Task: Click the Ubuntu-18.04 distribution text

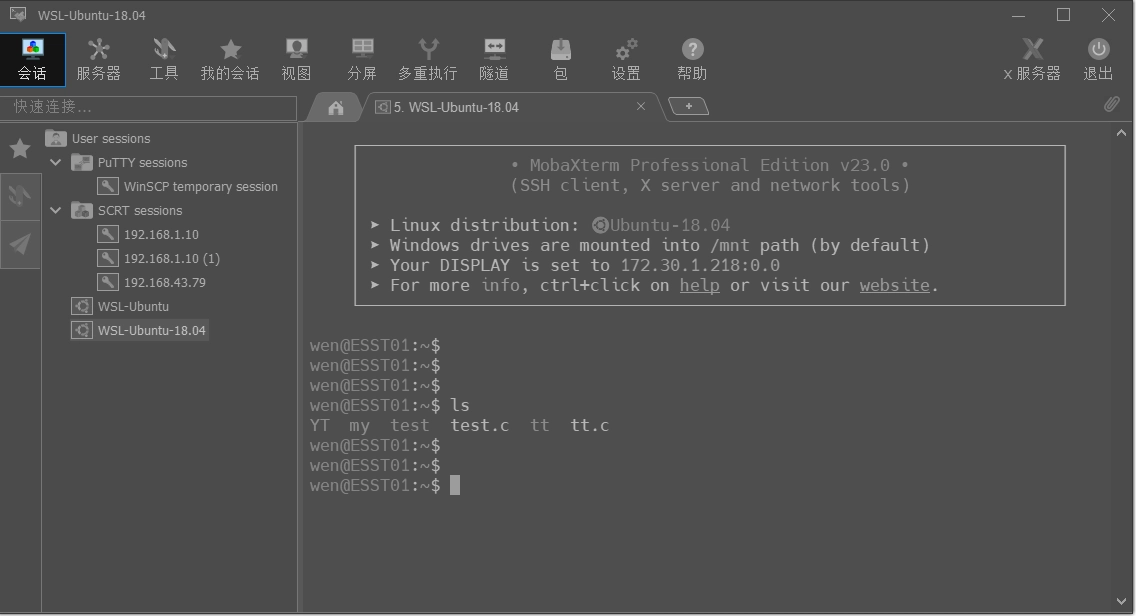Action: (669, 225)
